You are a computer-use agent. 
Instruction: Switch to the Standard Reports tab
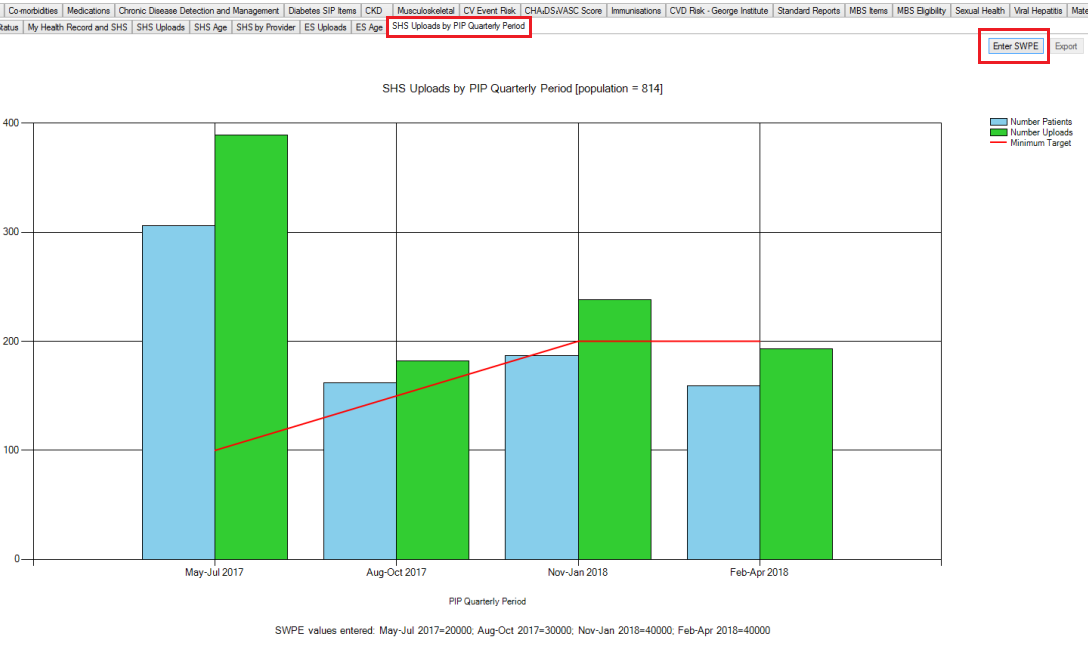point(808,10)
